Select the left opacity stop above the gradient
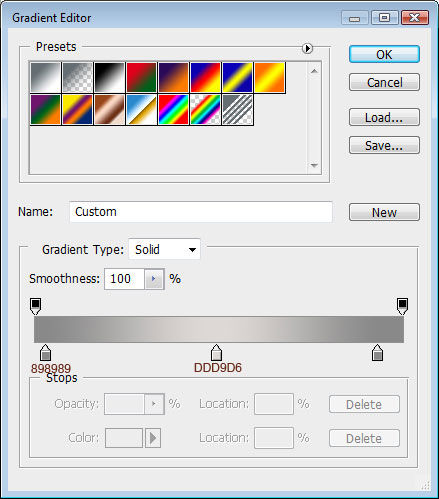439x499 pixels. point(36,306)
